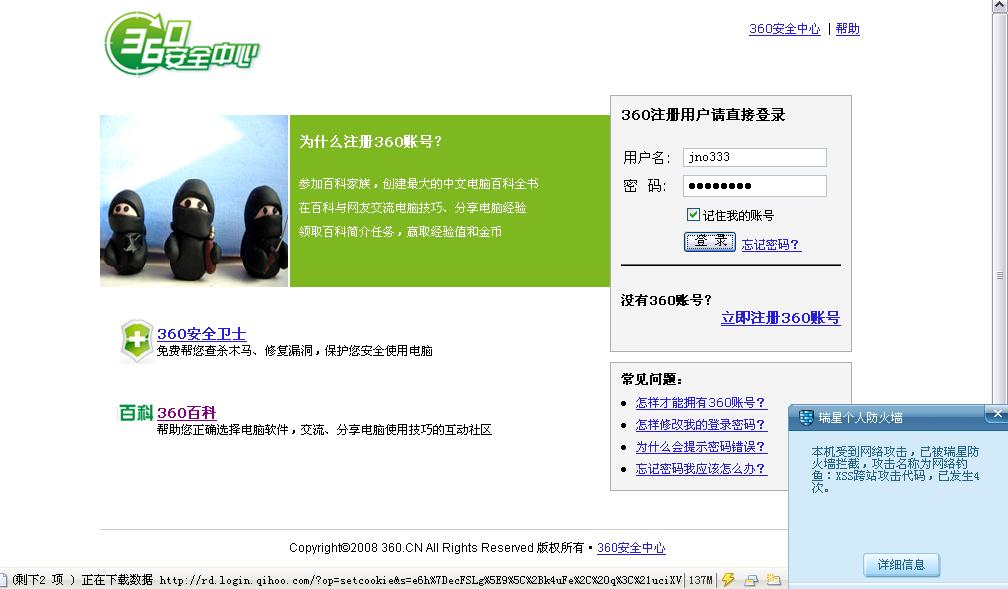Image resolution: width=1008 pixels, height=589 pixels.
Task: Click 详细信息 button in firewall popup
Action: 901,565
